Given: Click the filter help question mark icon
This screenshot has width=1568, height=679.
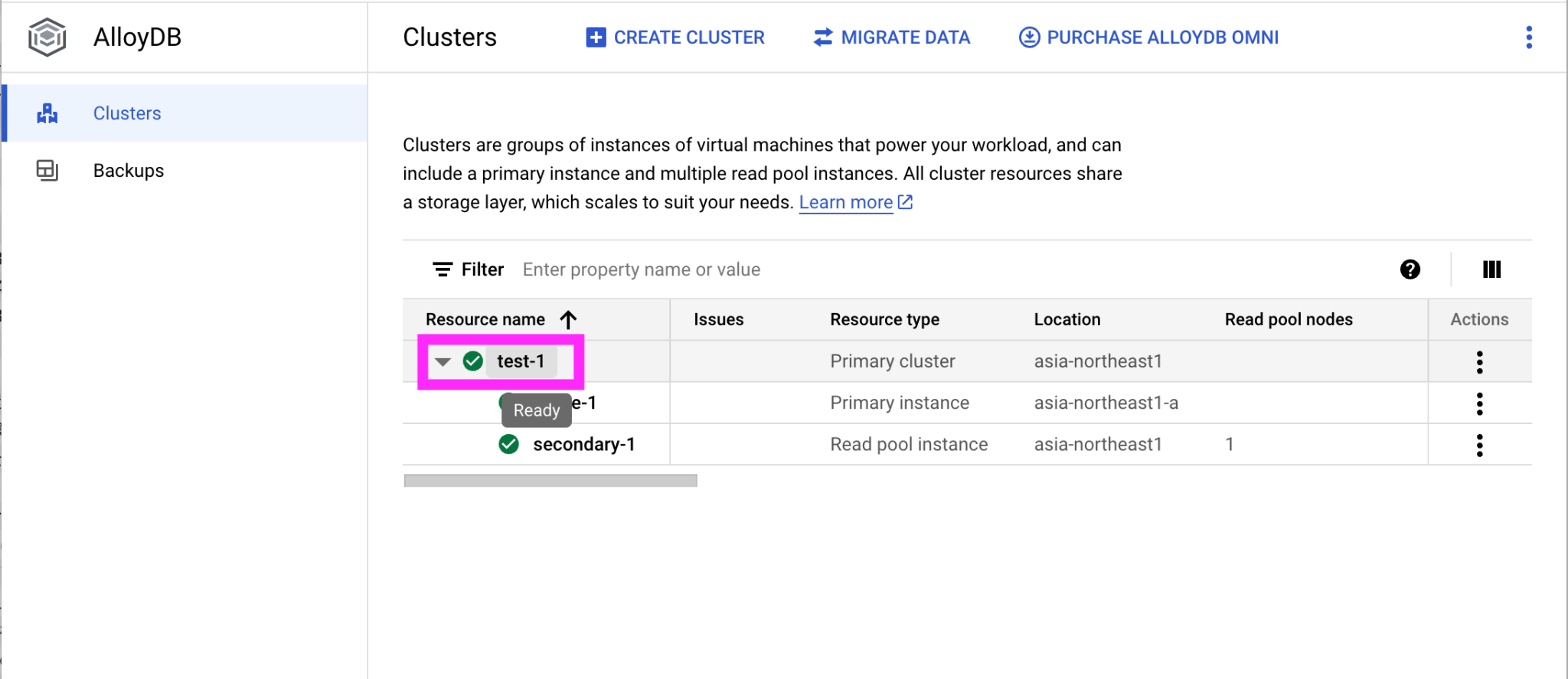Looking at the screenshot, I should pyautogui.click(x=1410, y=269).
